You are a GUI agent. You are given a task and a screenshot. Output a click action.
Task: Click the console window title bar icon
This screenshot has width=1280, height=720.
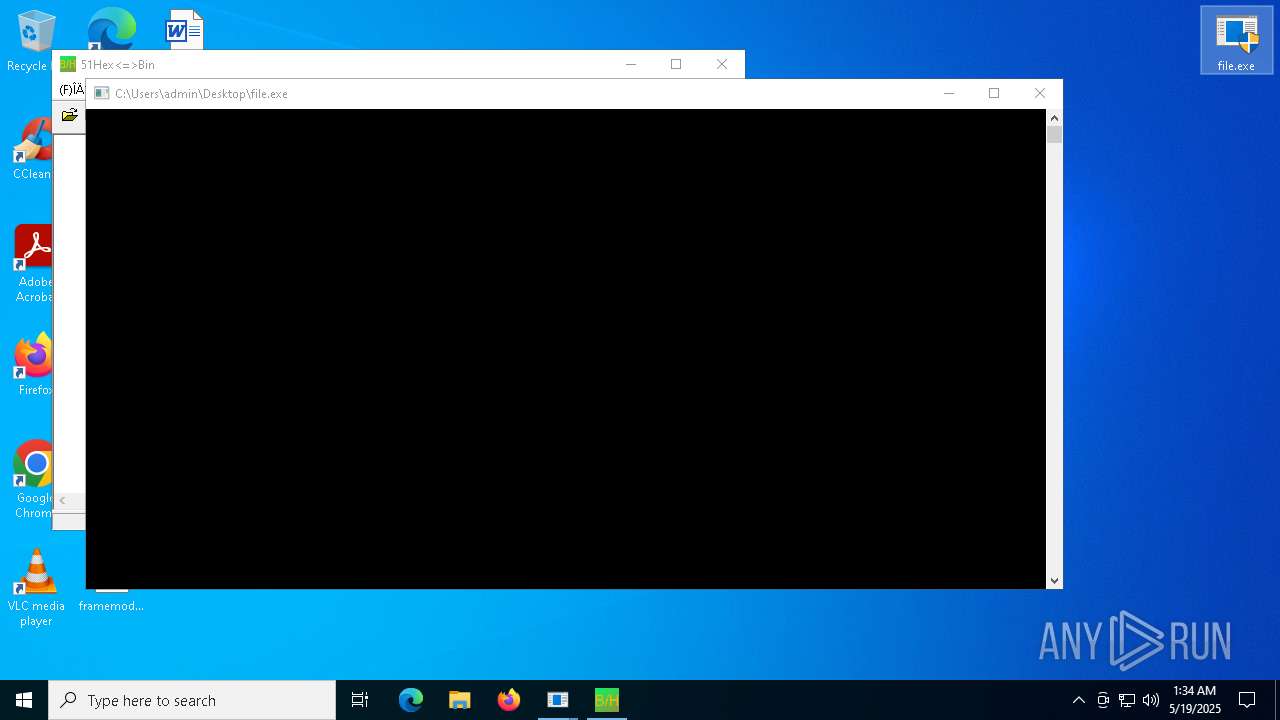[x=101, y=93]
